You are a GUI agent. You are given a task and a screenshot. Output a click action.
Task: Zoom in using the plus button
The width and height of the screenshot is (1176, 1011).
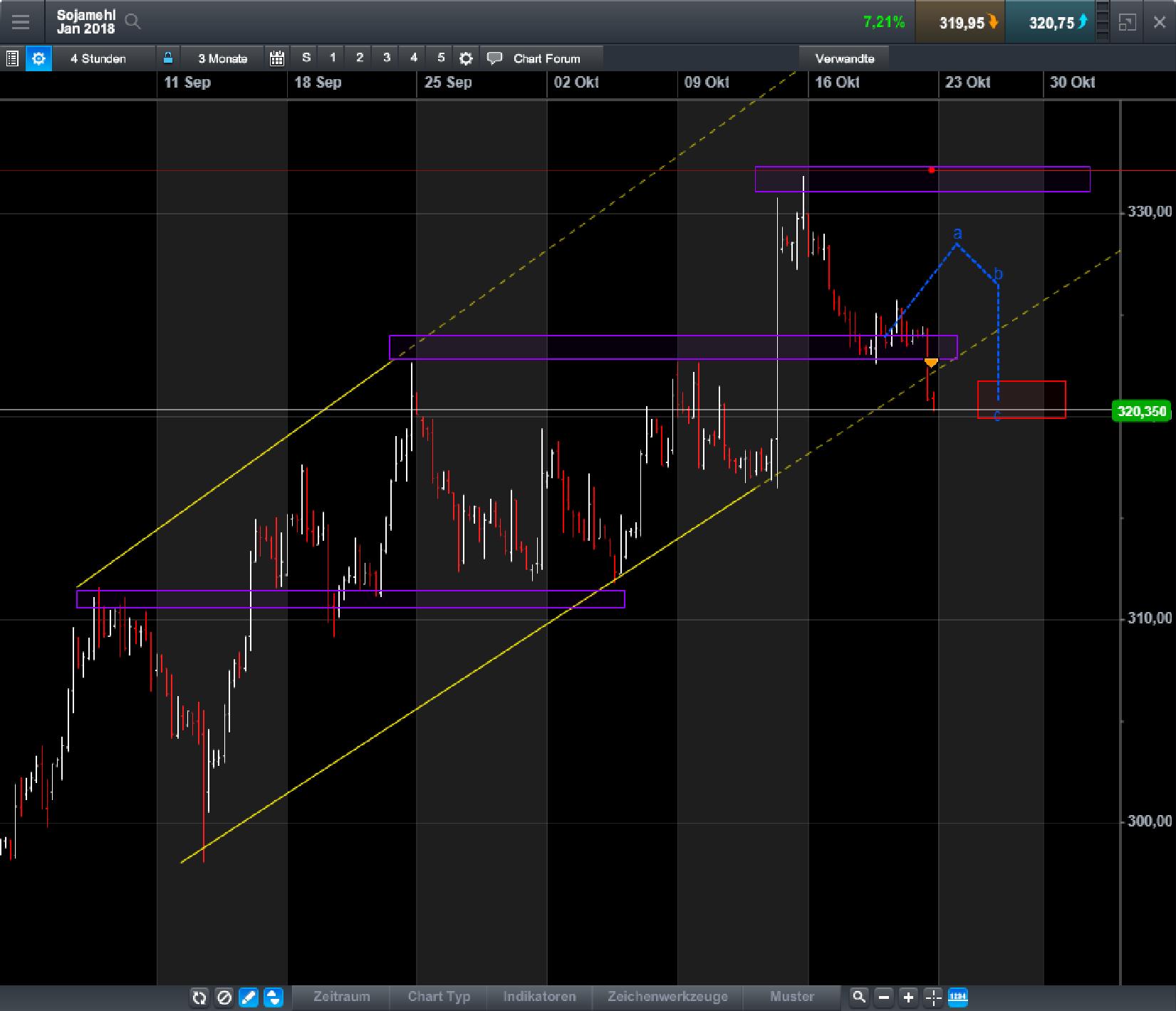tap(907, 997)
